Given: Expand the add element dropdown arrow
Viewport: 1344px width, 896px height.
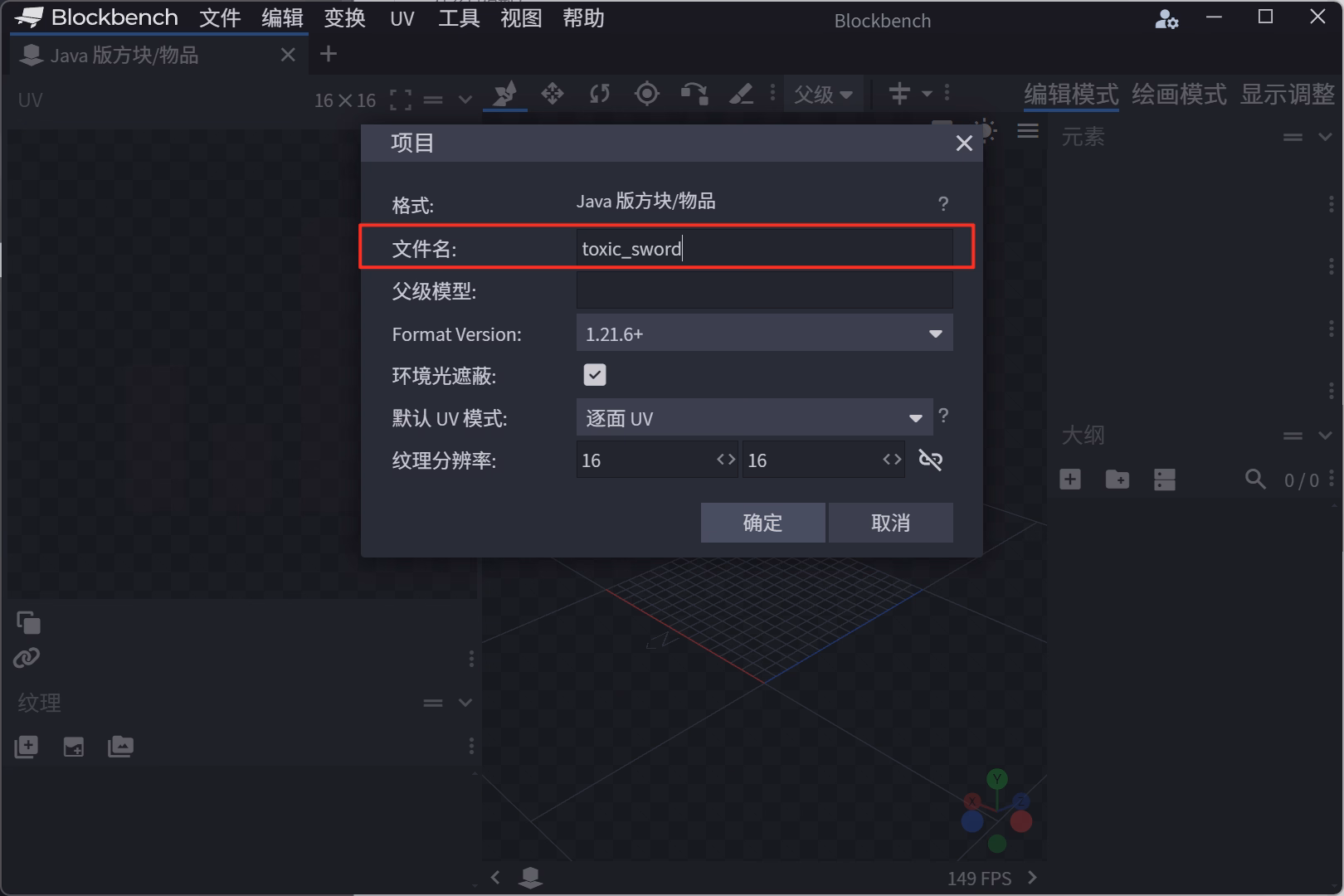Looking at the screenshot, I should click(928, 94).
